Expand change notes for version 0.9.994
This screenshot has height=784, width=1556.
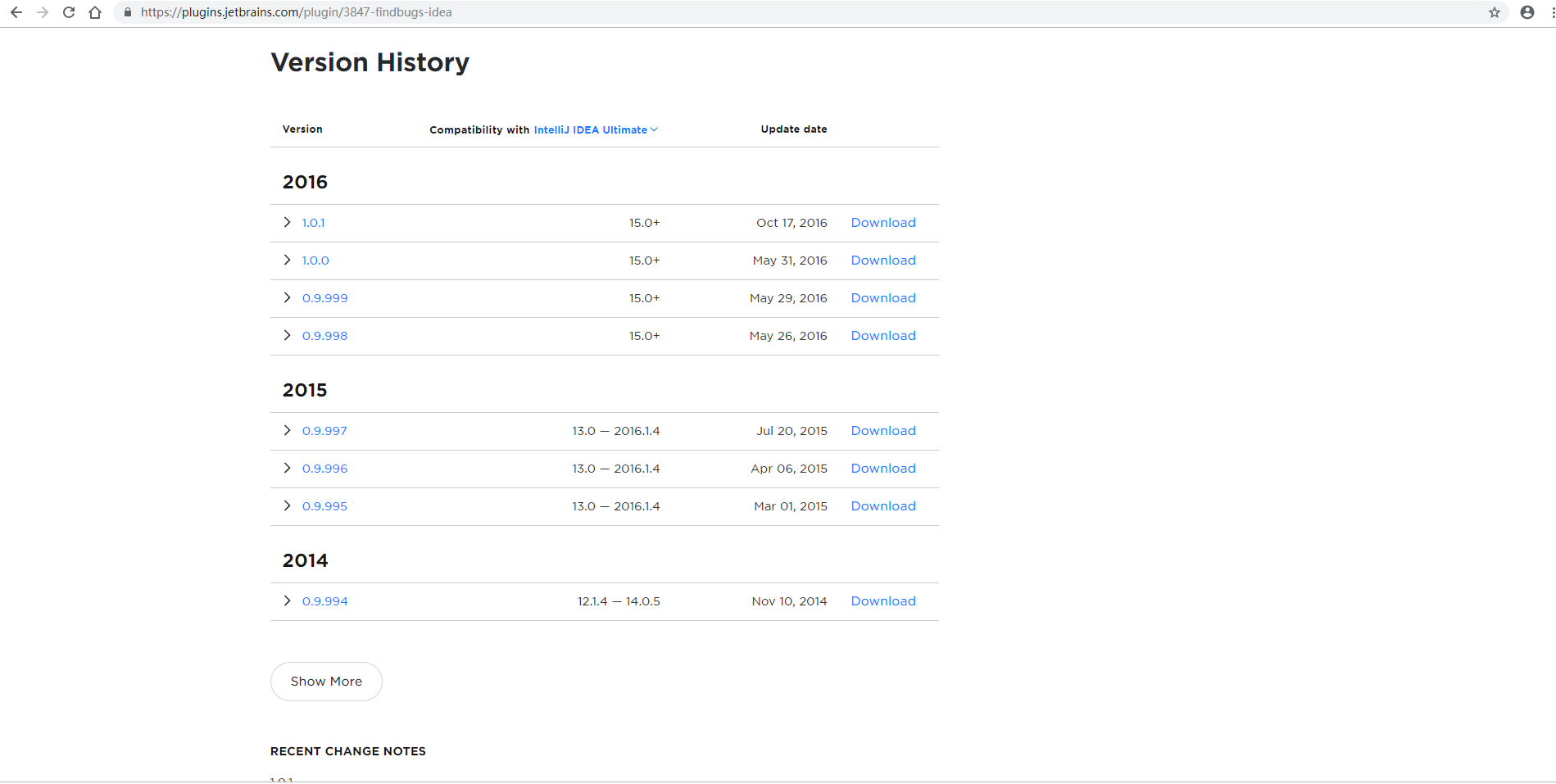pos(287,600)
